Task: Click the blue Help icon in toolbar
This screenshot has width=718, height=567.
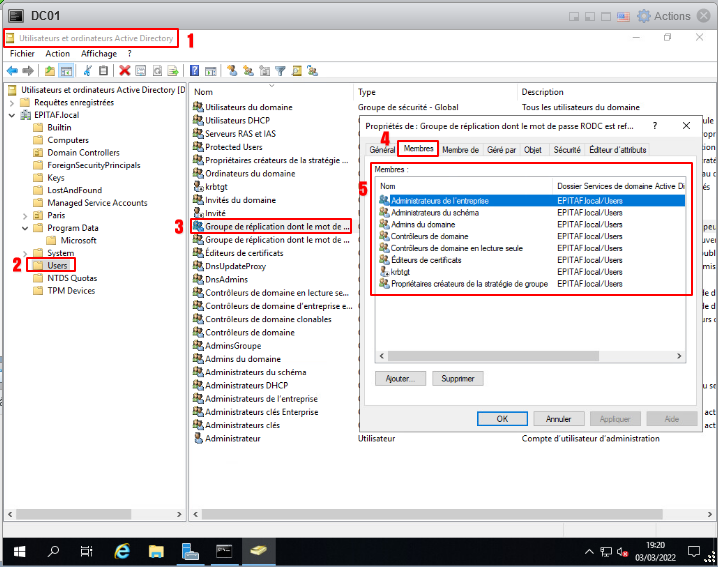Action: (193, 71)
